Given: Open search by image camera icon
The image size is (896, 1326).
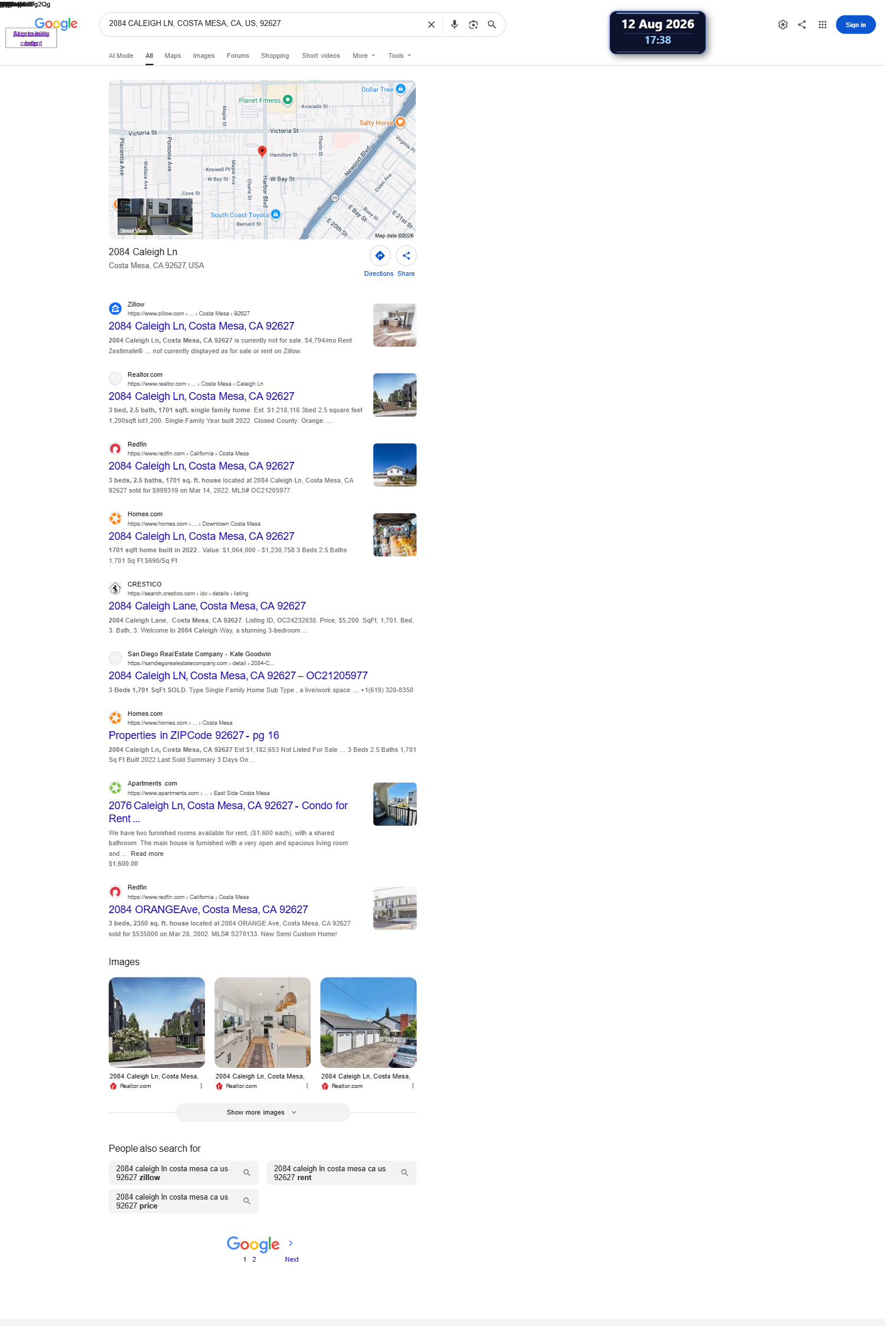Looking at the screenshot, I should (x=473, y=25).
